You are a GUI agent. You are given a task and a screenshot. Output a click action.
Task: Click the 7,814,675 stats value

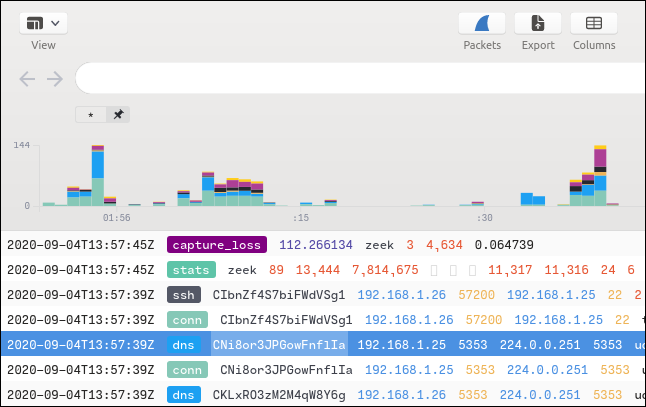point(385,270)
